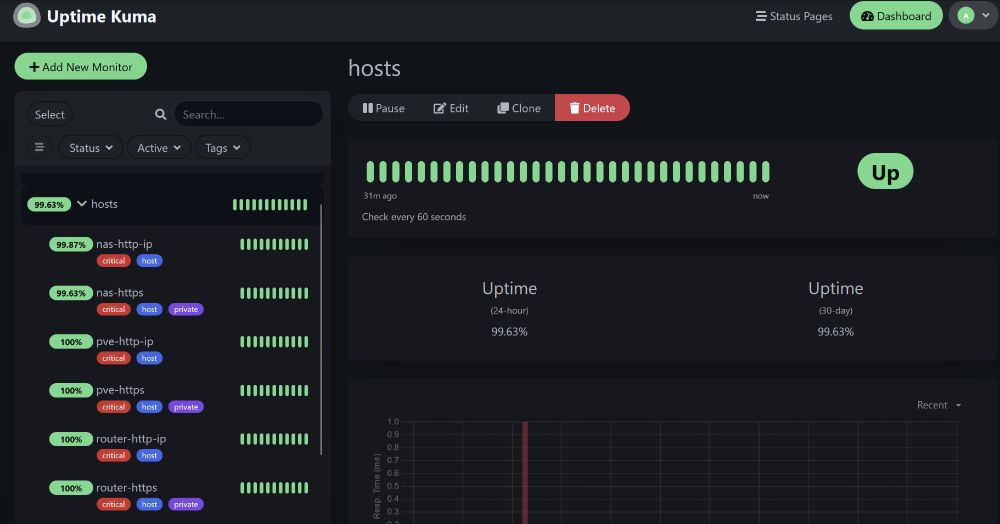Open the Status Pages link
1000x524 pixels.
(x=794, y=16)
